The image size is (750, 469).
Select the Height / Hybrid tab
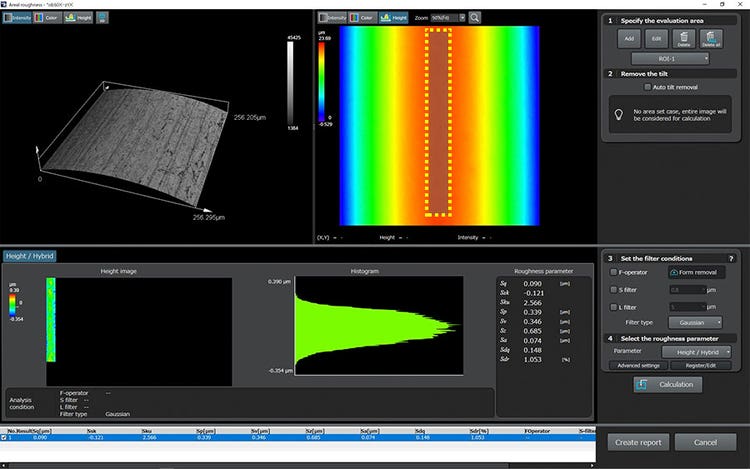tap(30, 256)
